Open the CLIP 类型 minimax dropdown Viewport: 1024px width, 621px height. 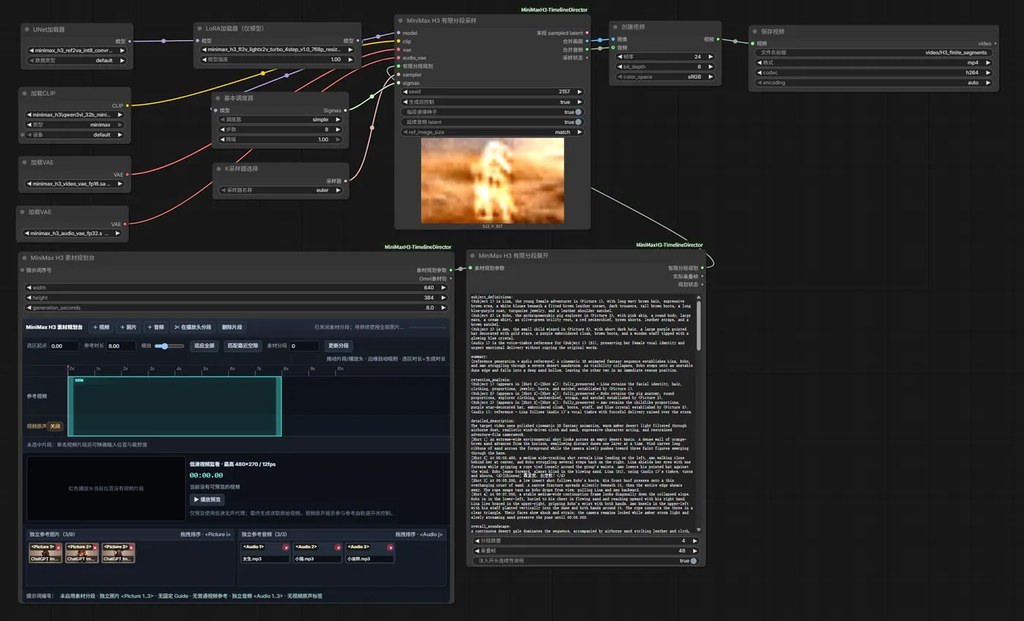point(74,125)
